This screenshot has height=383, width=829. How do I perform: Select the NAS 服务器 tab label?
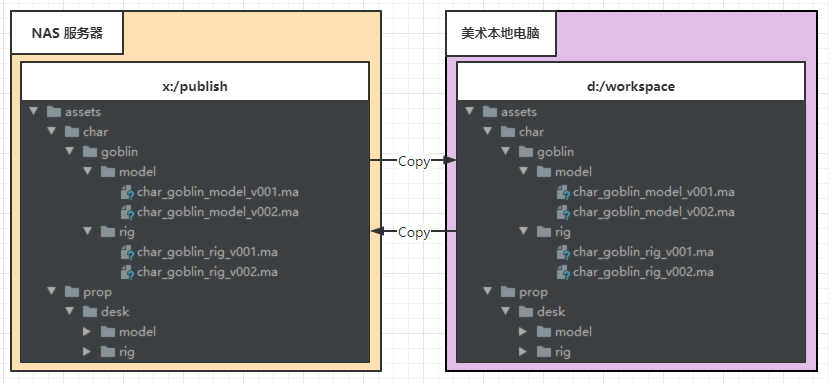pyautogui.click(x=67, y=33)
